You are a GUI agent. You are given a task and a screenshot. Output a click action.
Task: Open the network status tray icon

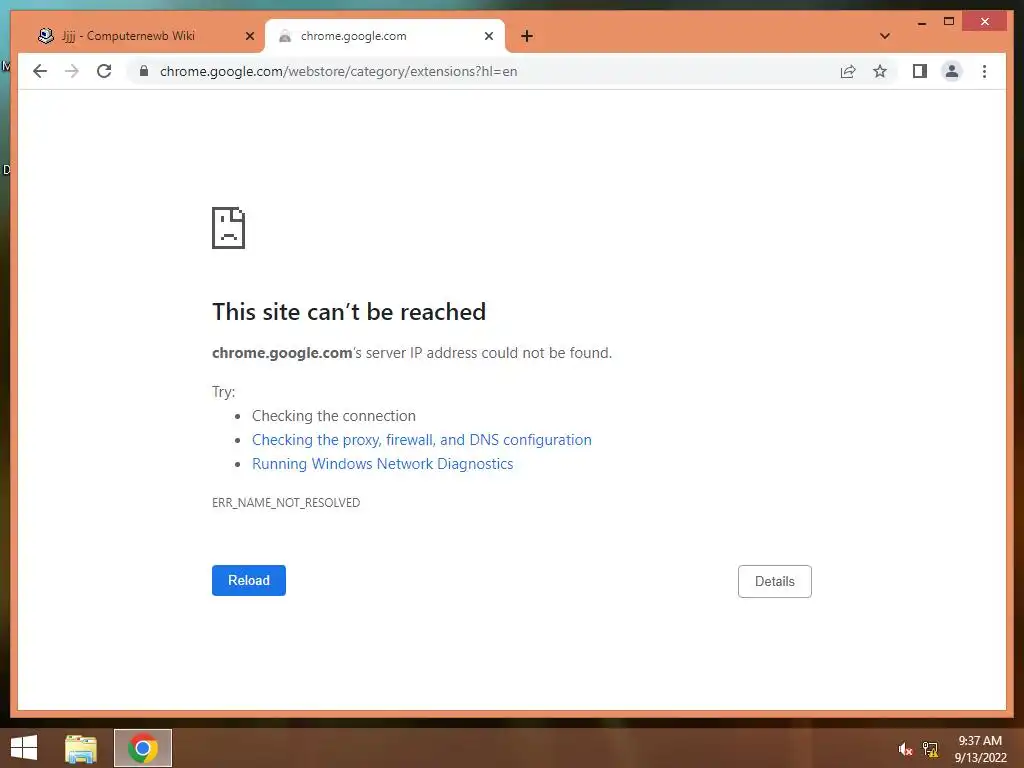(931, 749)
